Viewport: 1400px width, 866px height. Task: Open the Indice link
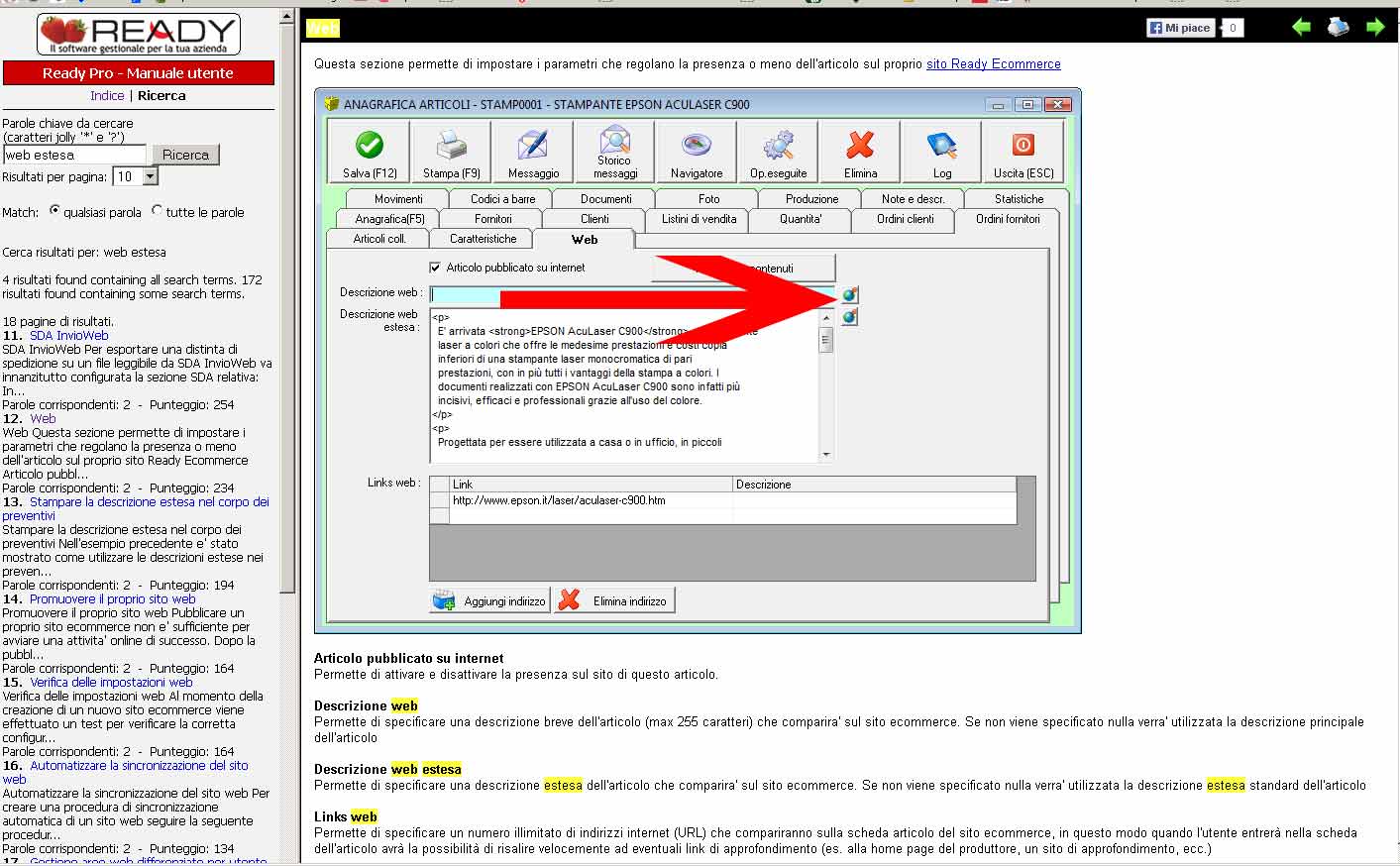point(107,96)
